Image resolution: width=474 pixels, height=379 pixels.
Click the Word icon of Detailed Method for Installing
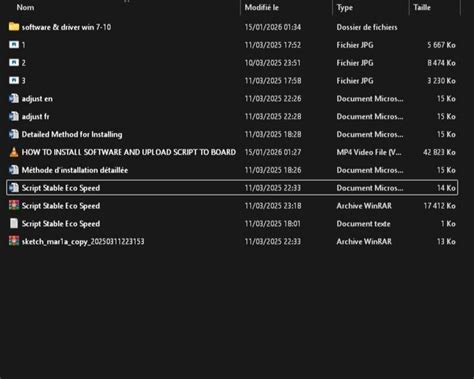coord(14,134)
